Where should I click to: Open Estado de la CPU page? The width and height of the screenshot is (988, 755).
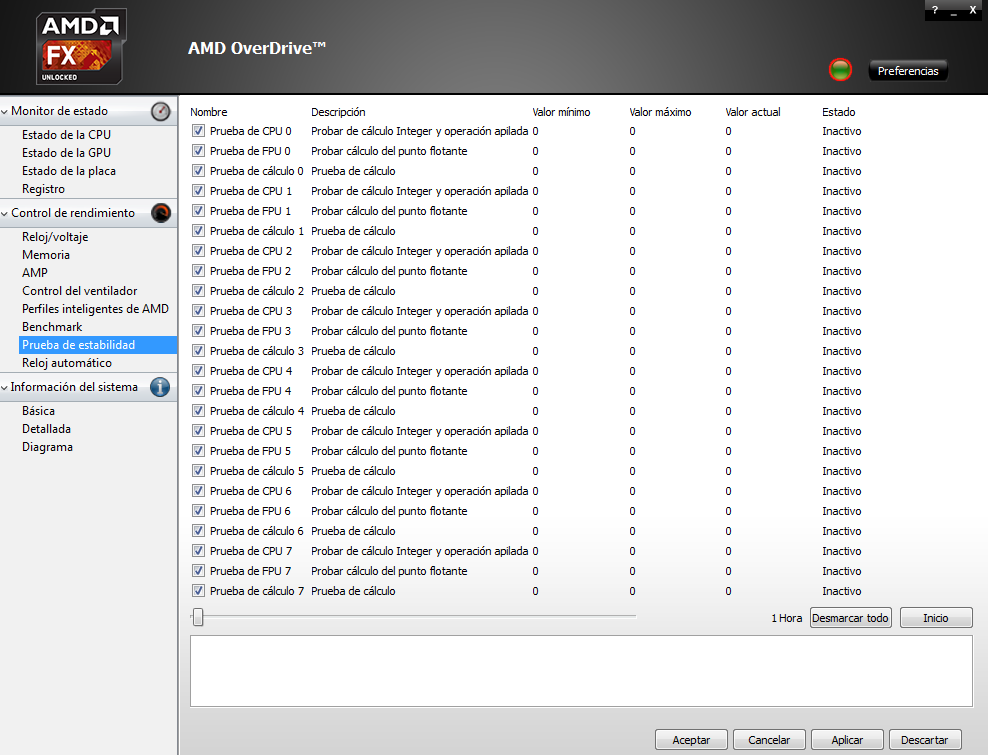[x=66, y=135]
